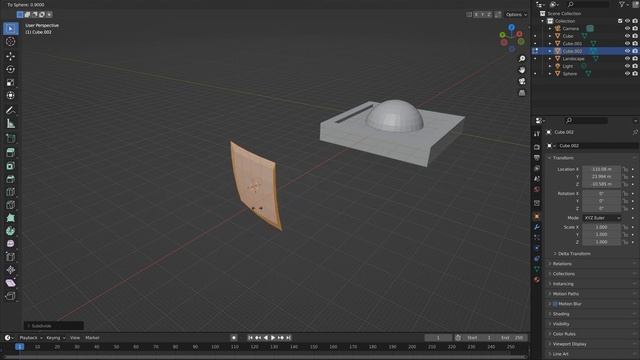Select the Extrude Region tool
This screenshot has width=640, height=360.
point(11,153)
